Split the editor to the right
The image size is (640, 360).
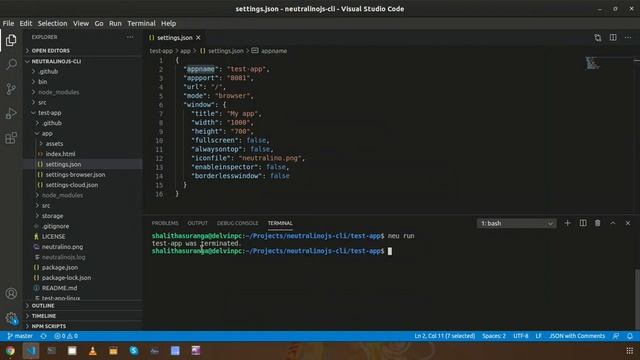pyautogui.click(x=613, y=38)
